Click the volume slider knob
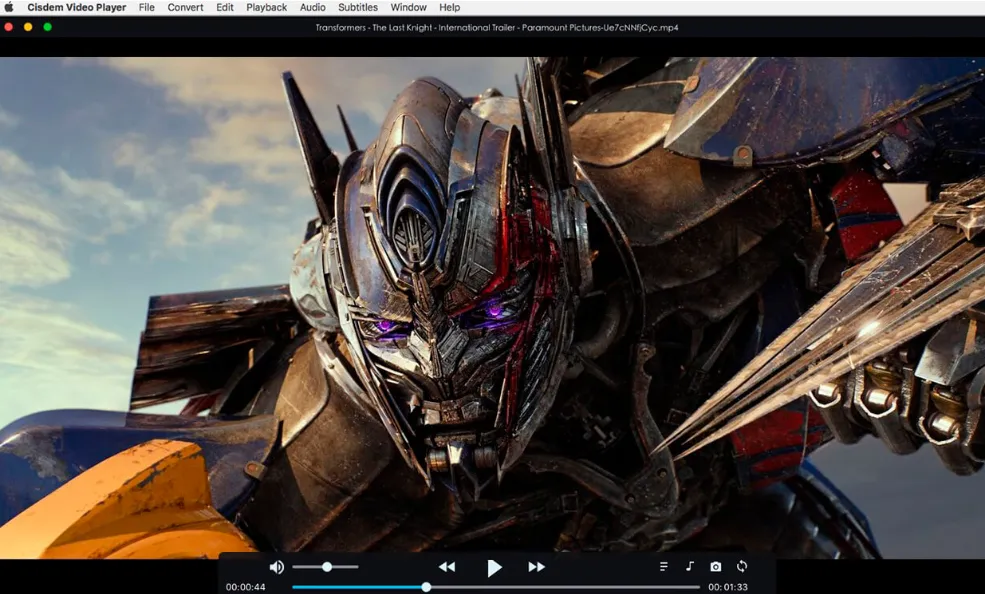 327,567
